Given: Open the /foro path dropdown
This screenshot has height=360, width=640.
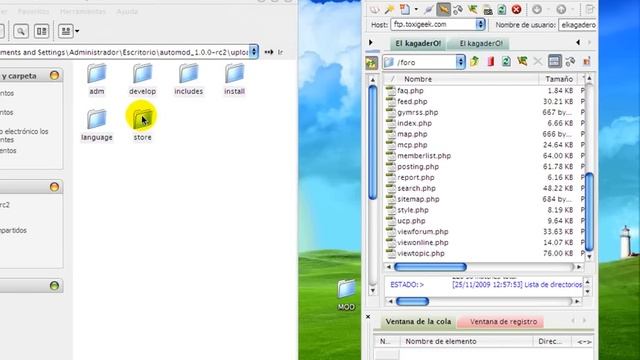Looking at the screenshot, I should tap(460, 62).
